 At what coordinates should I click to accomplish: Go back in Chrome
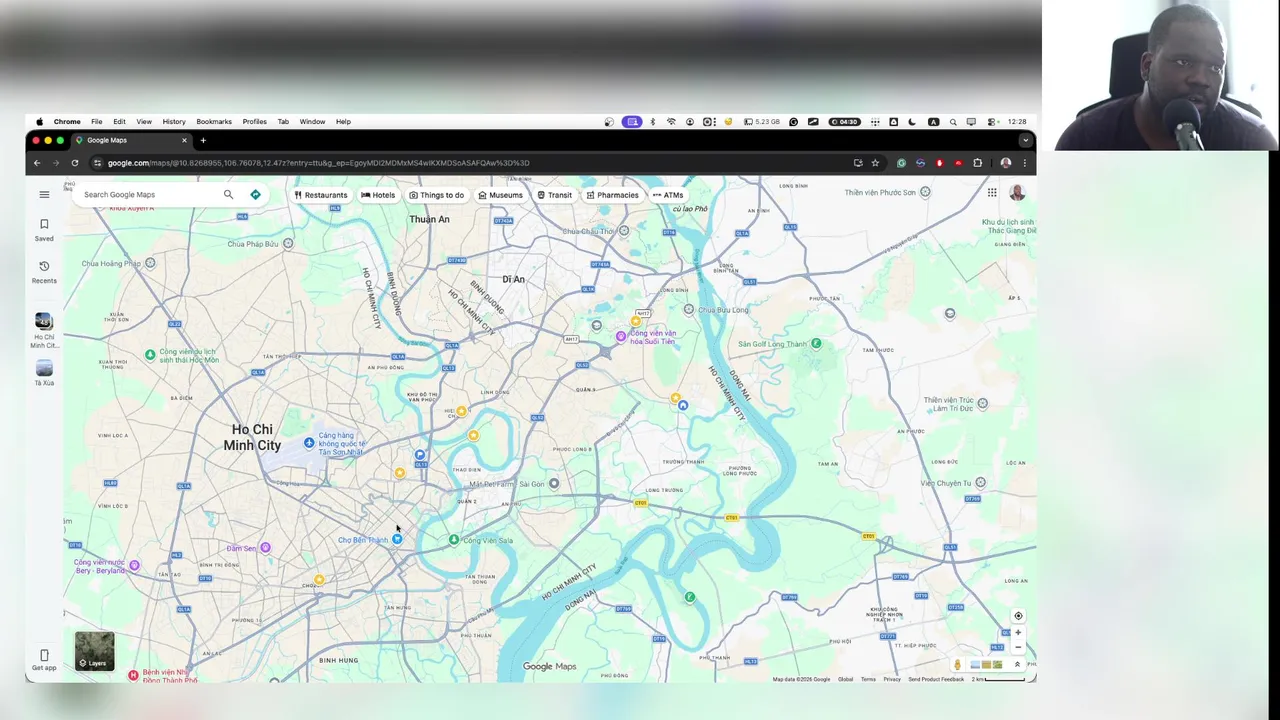point(37,163)
